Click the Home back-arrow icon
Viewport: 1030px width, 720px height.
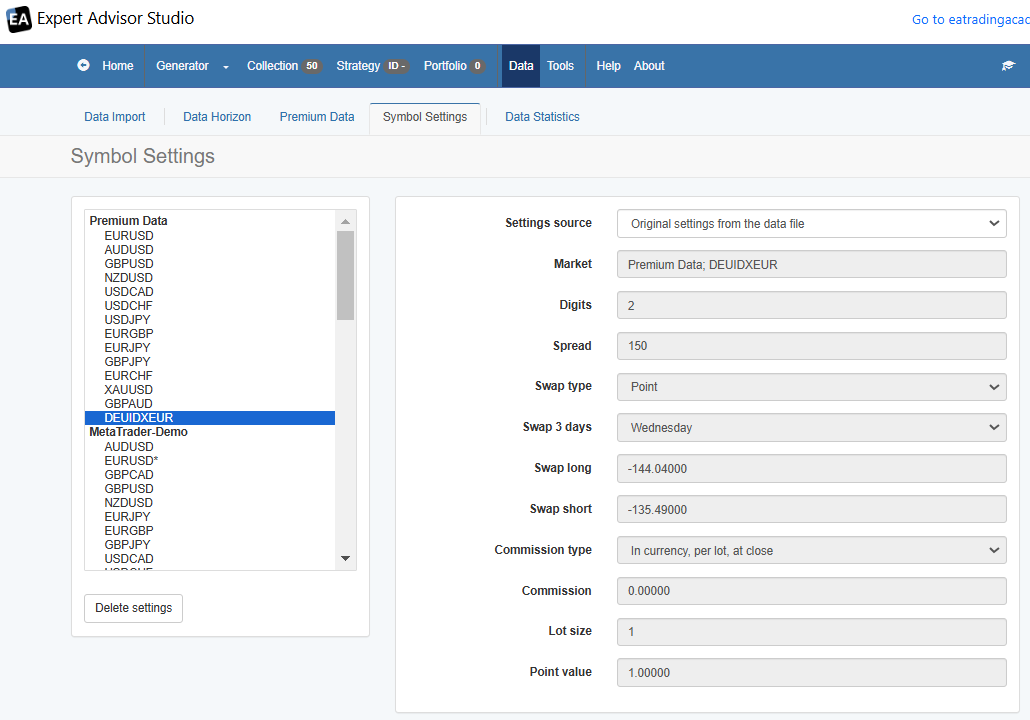click(83, 65)
